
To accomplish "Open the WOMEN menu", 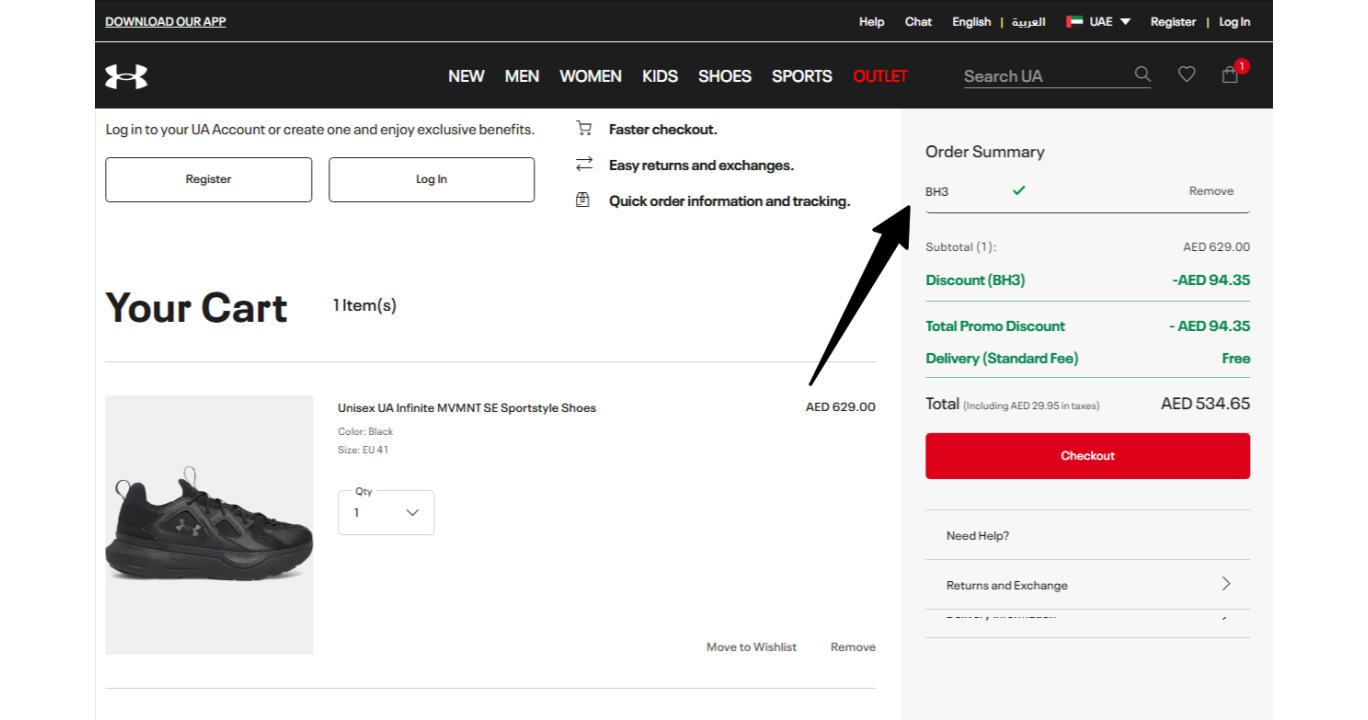I will (590, 76).
